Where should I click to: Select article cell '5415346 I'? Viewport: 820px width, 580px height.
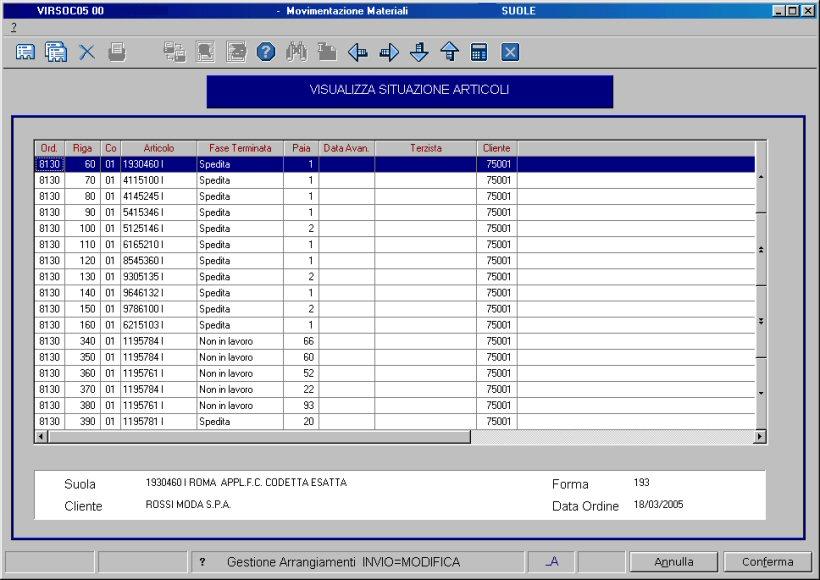click(x=158, y=212)
